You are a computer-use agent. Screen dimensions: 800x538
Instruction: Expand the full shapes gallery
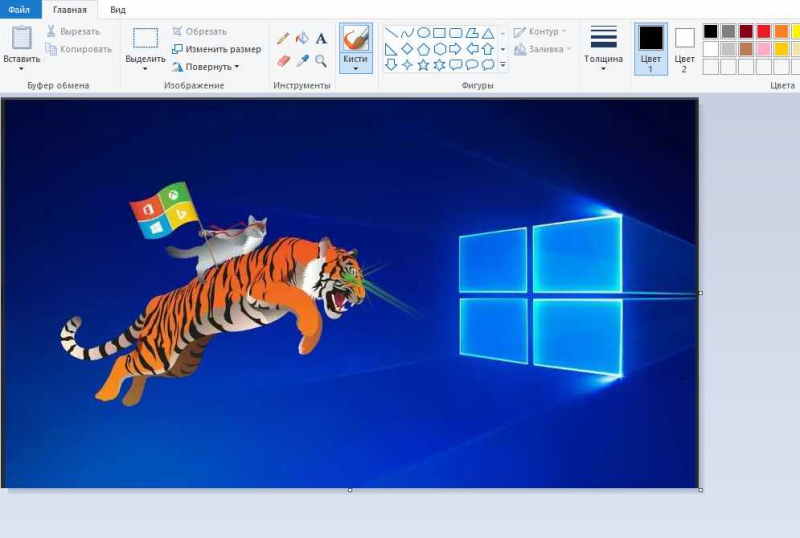pos(503,65)
